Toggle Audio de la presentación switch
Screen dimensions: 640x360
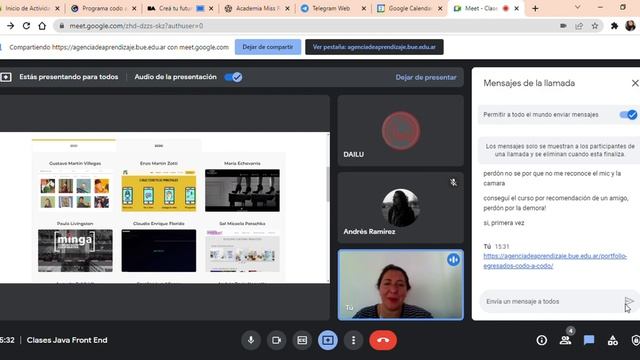[x=233, y=77]
